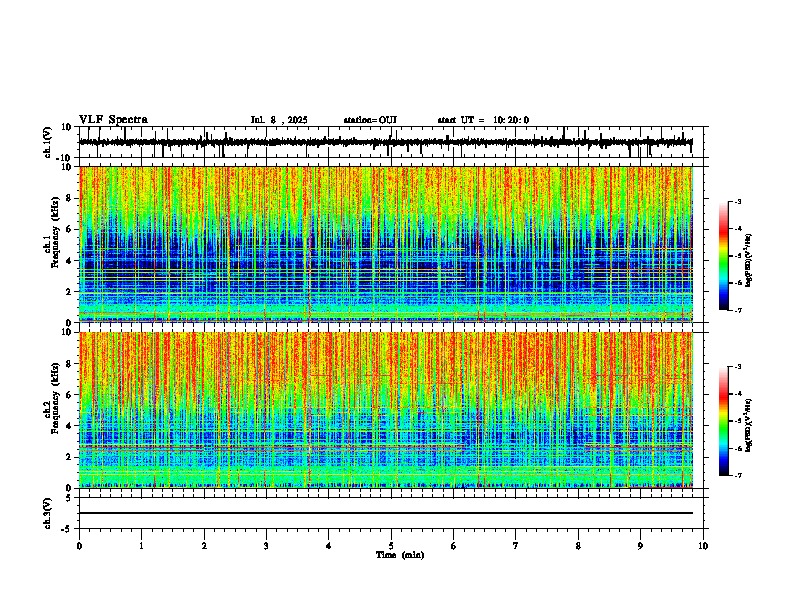
Task: Click the '-3' label on ch.1 color bar
Action: [x=737, y=202]
